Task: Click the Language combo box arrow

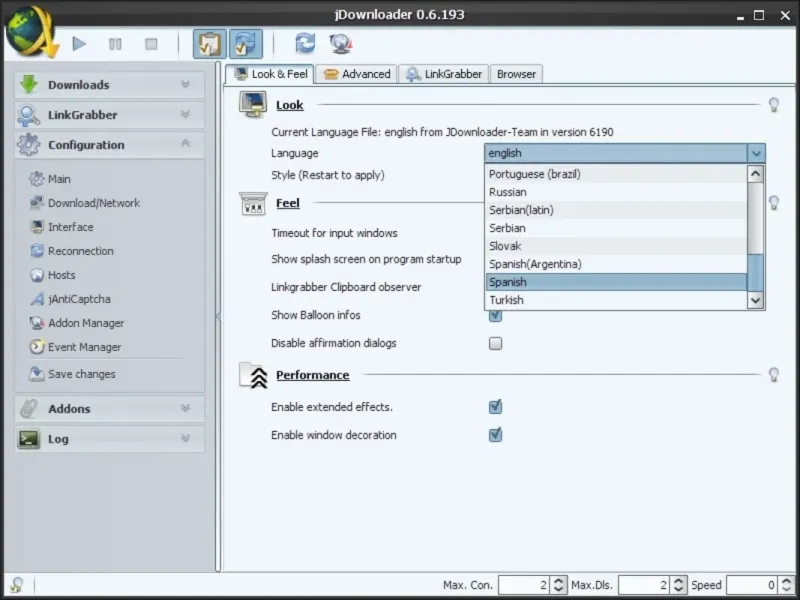Action: click(x=756, y=153)
